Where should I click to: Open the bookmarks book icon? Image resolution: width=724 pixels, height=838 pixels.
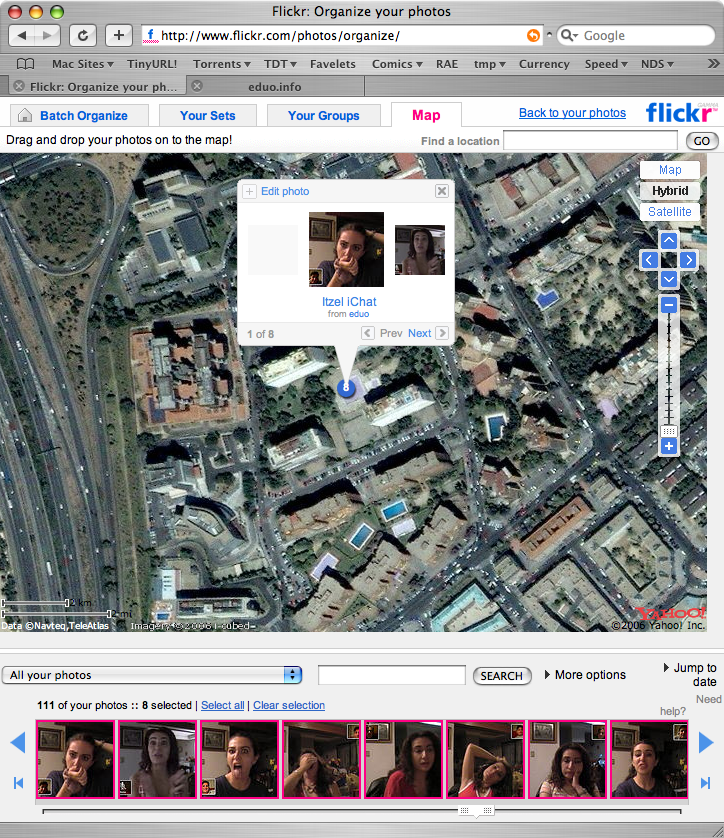coord(25,64)
